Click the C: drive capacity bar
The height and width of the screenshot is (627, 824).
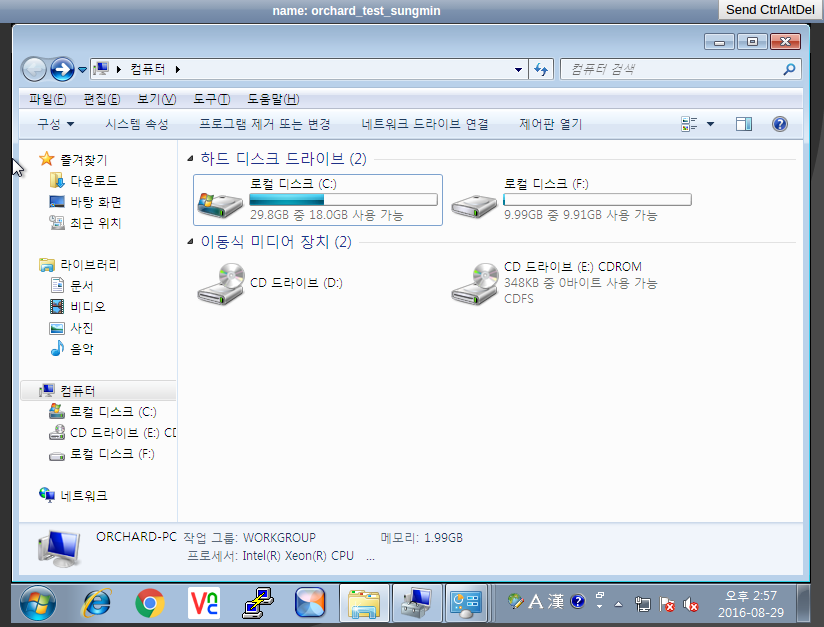pos(343,199)
